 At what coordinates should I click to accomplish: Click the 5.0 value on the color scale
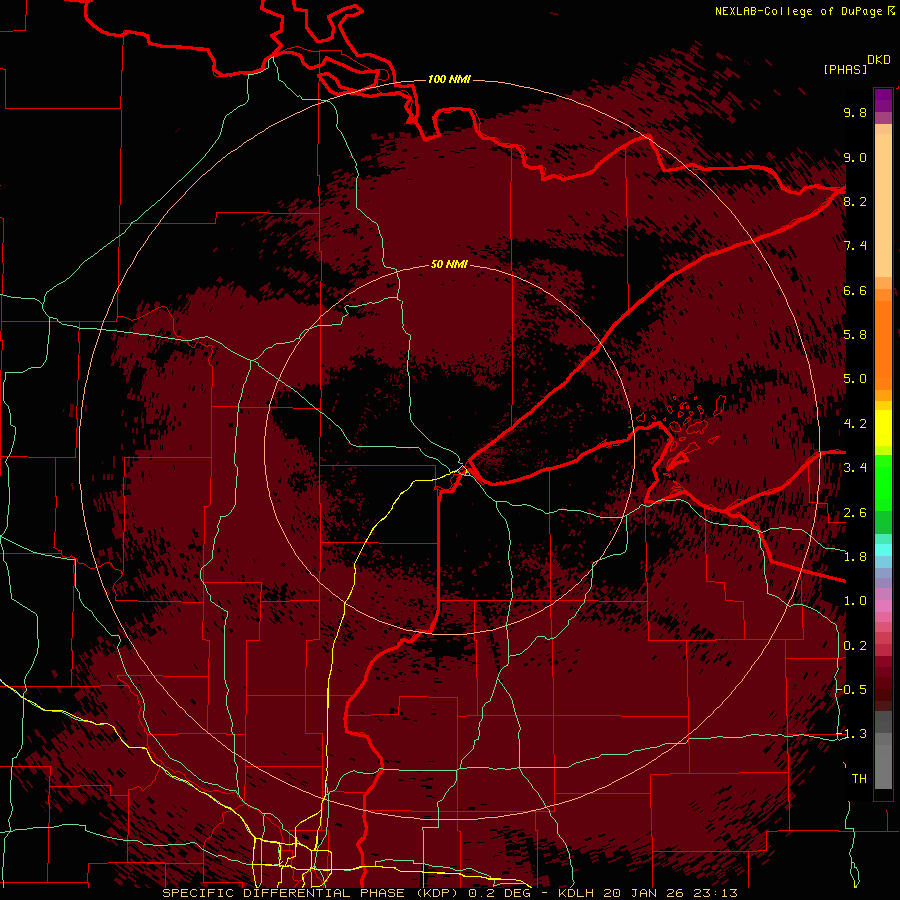click(x=855, y=379)
